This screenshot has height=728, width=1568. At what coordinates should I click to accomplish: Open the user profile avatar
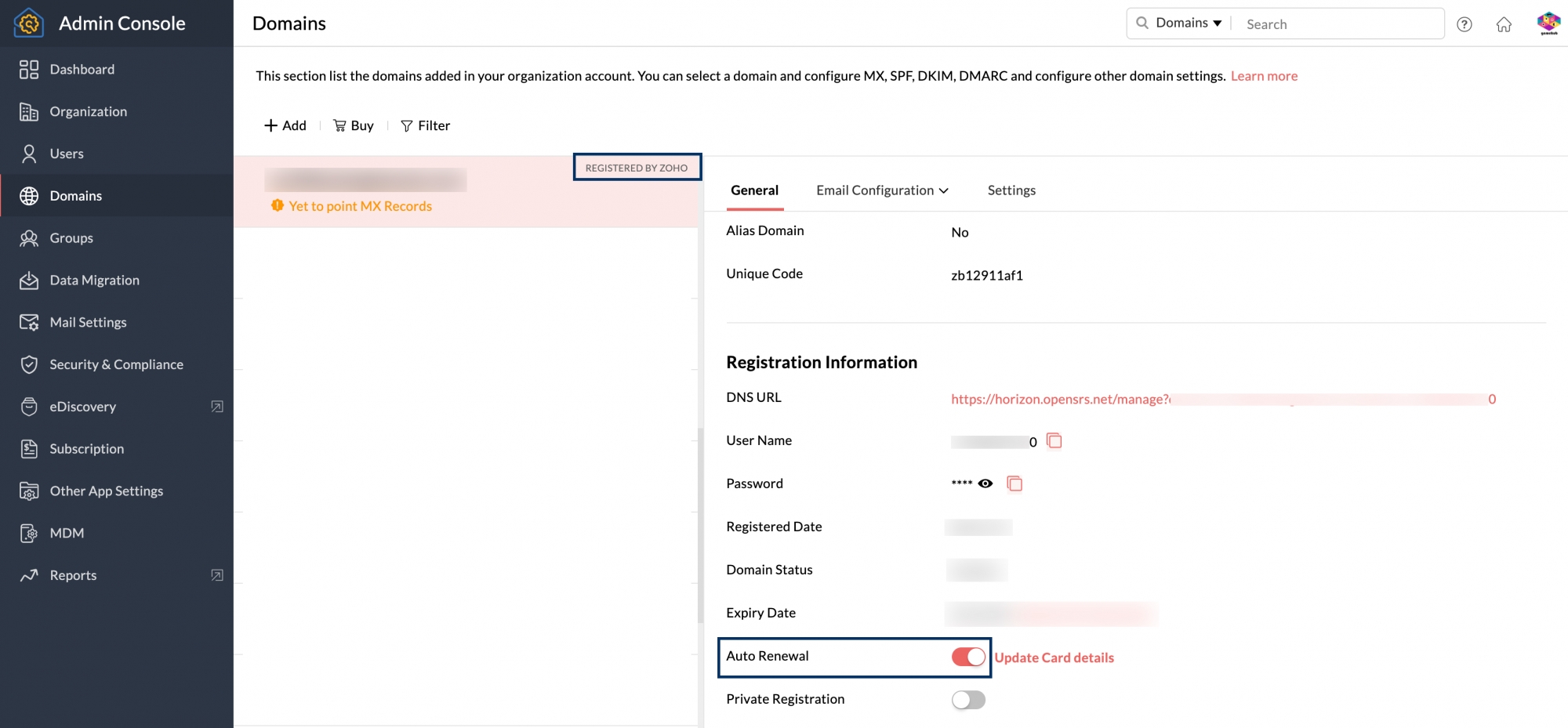(x=1548, y=24)
